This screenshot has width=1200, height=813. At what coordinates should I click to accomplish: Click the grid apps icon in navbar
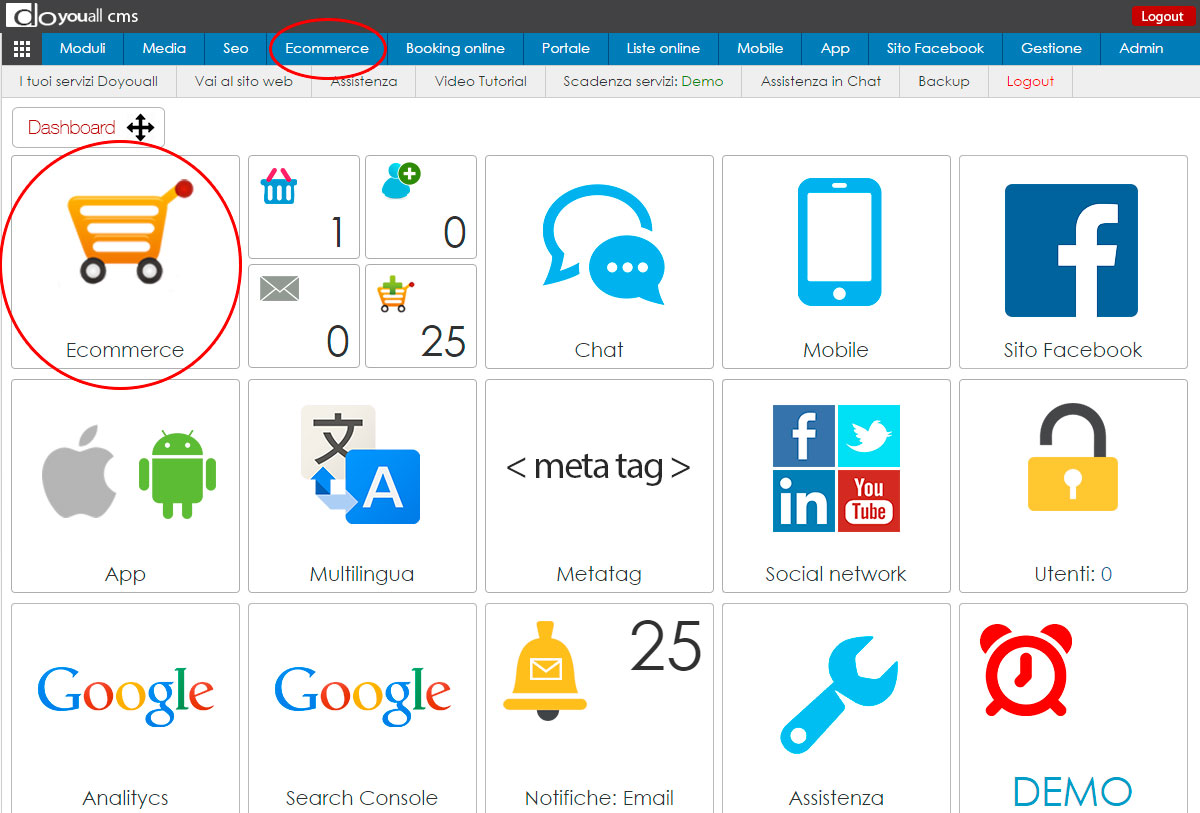click(x=22, y=48)
